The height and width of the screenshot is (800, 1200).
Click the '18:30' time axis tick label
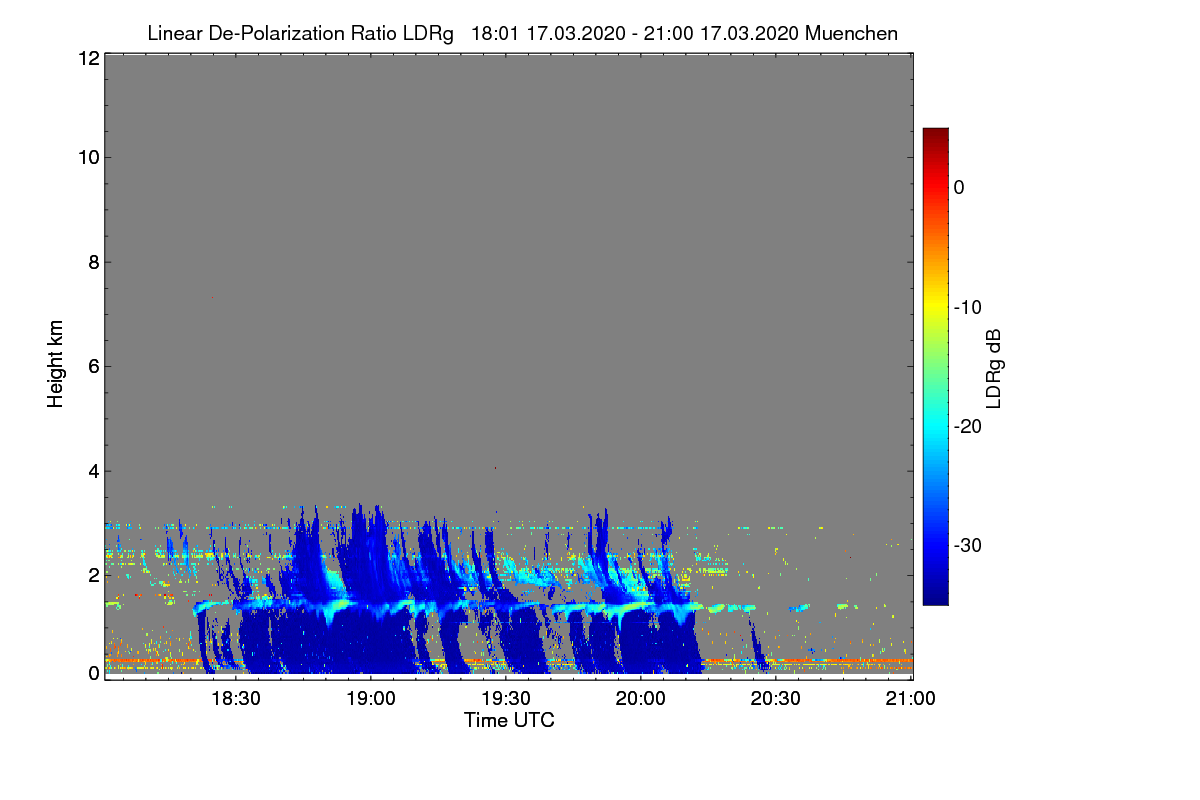[237, 699]
